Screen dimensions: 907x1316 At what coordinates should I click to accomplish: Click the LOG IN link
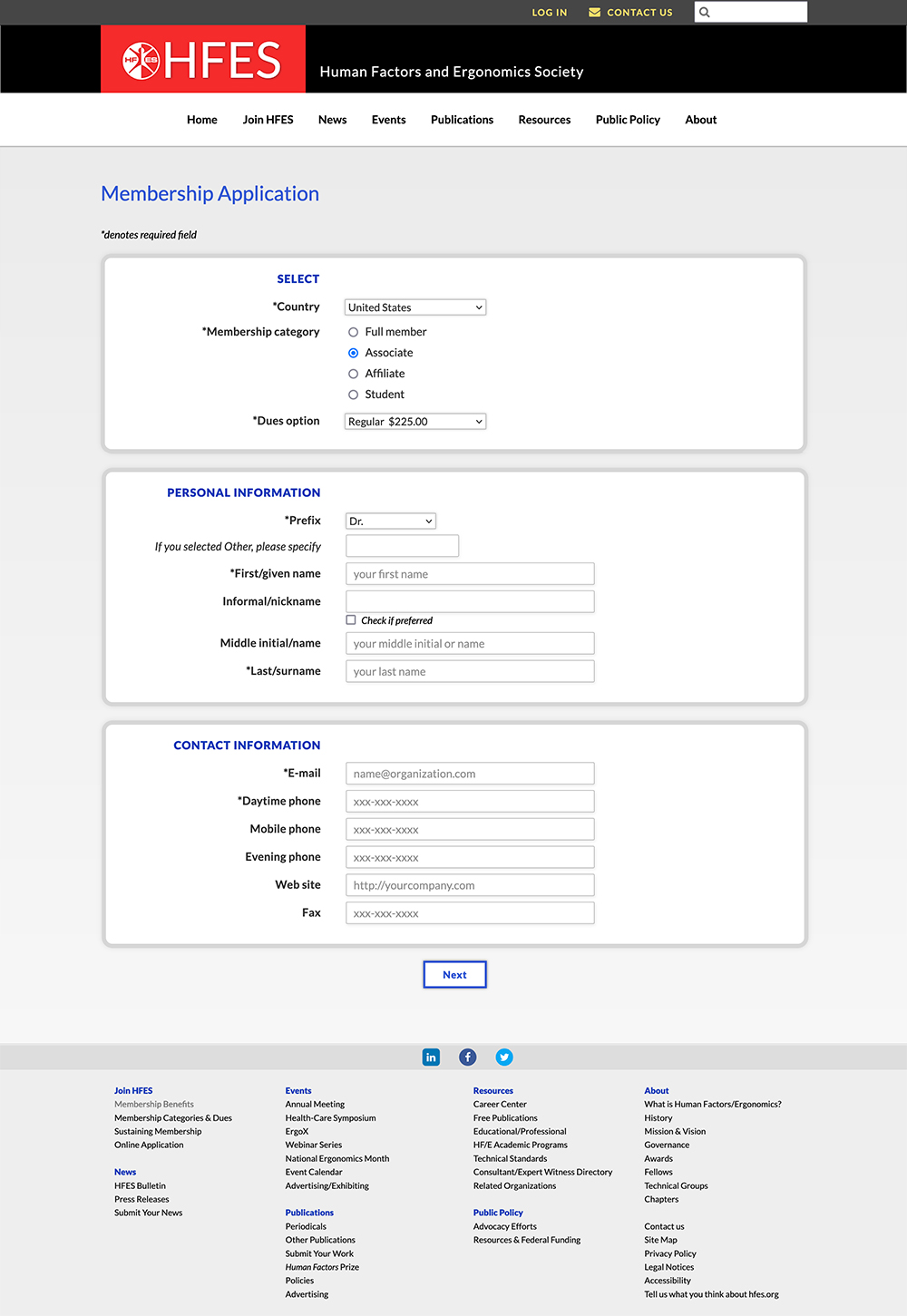click(549, 12)
